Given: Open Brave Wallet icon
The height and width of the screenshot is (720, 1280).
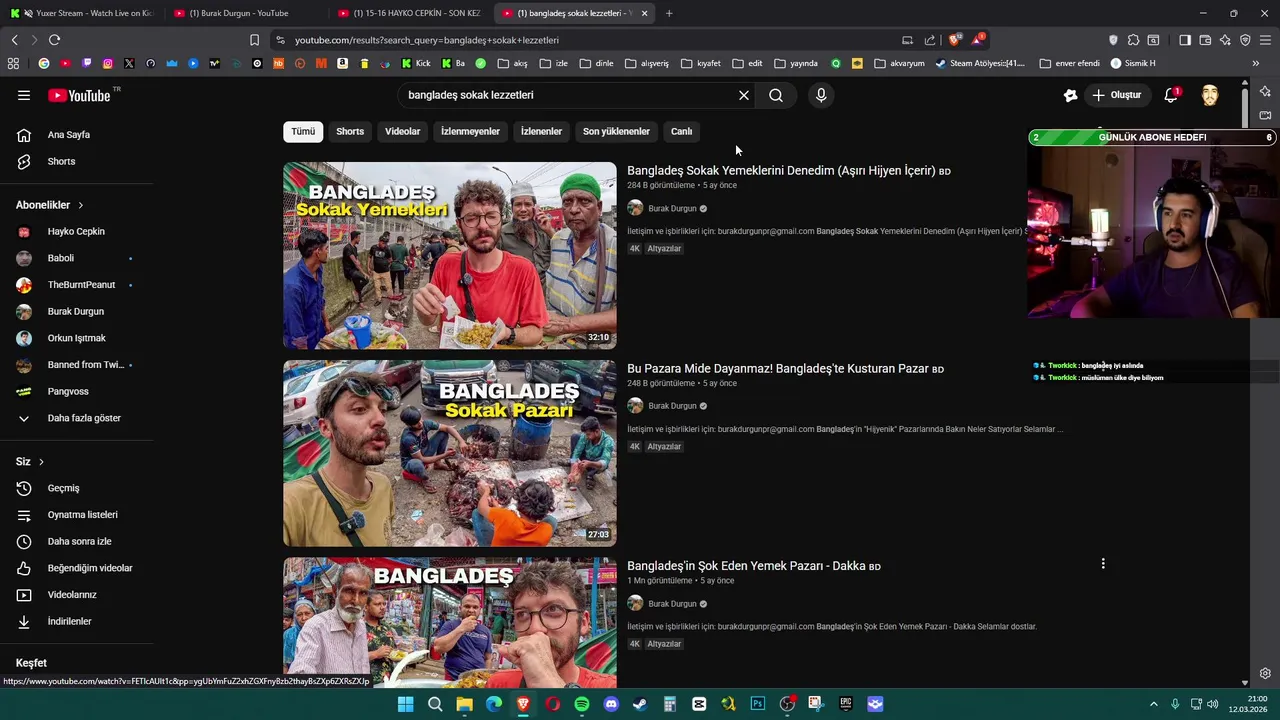Looking at the screenshot, I should (1205, 40).
